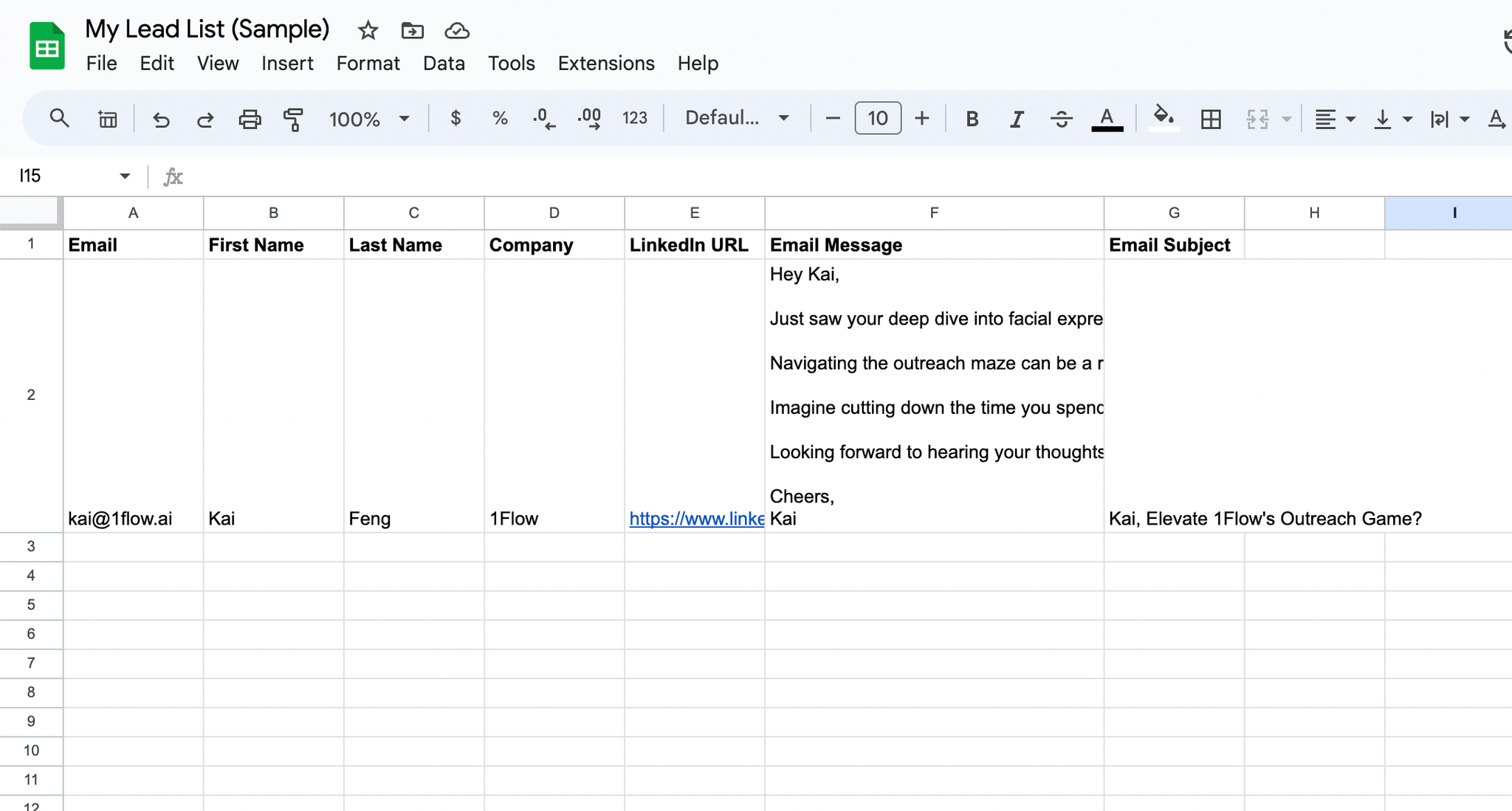
Task: Click the document title My Lead List
Action: [x=207, y=30]
